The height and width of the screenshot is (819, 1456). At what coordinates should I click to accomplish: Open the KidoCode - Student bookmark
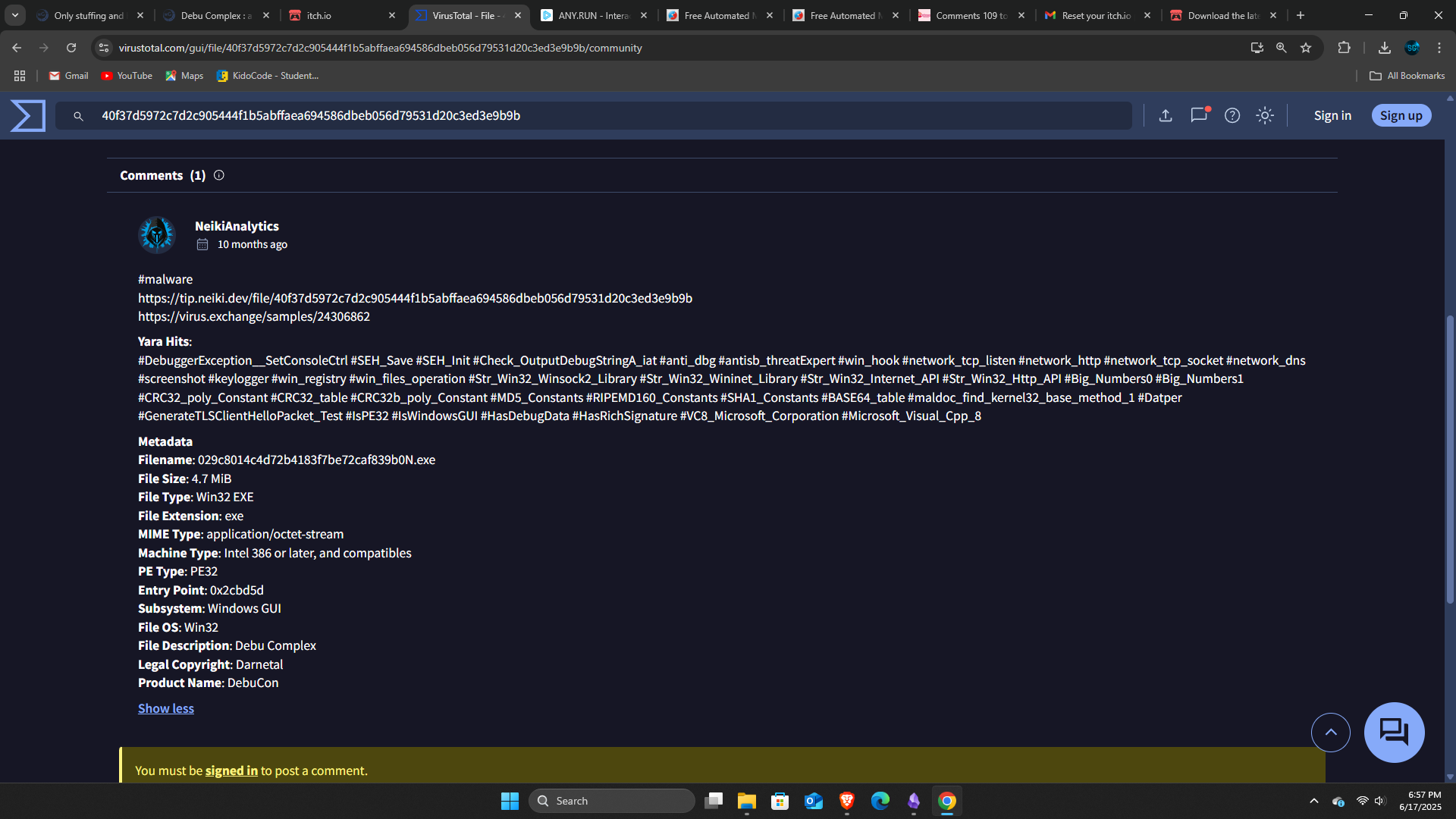tap(268, 76)
